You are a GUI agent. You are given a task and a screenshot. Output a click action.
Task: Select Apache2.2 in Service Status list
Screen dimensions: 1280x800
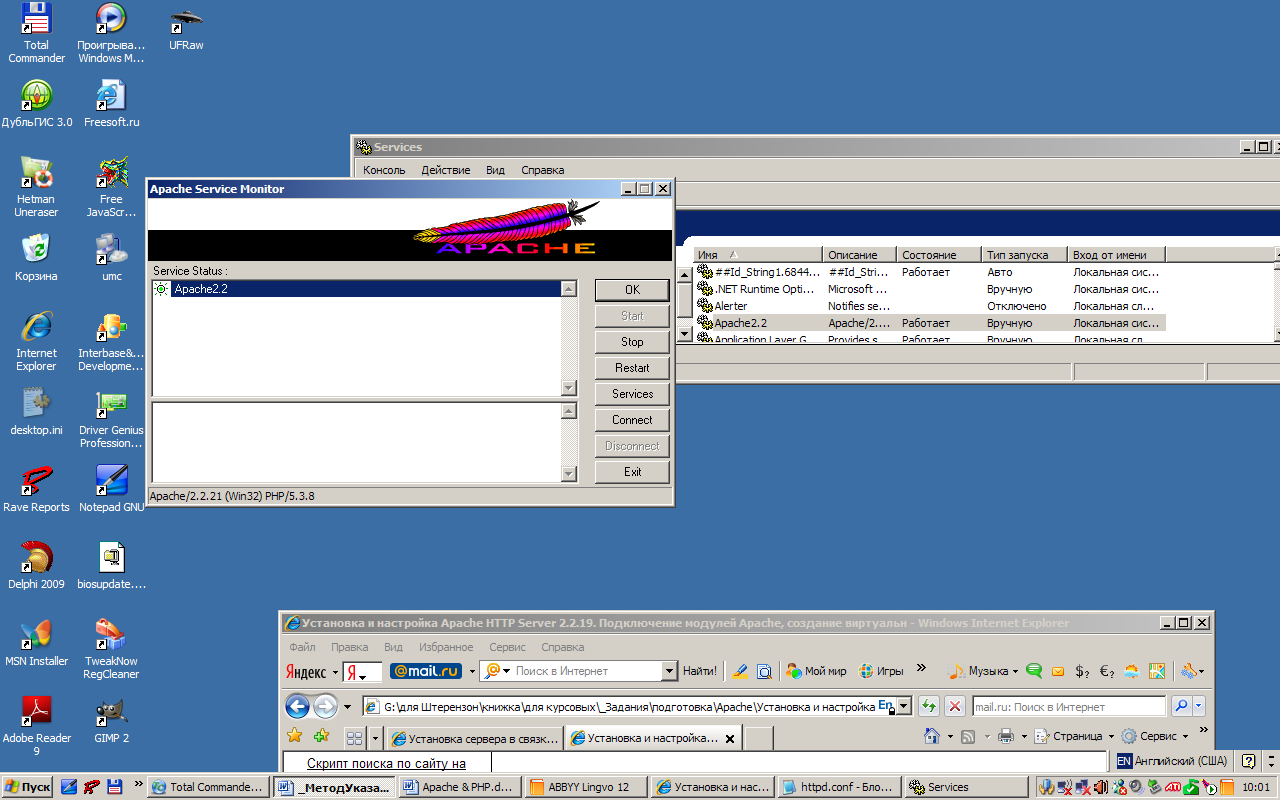[x=356, y=289]
